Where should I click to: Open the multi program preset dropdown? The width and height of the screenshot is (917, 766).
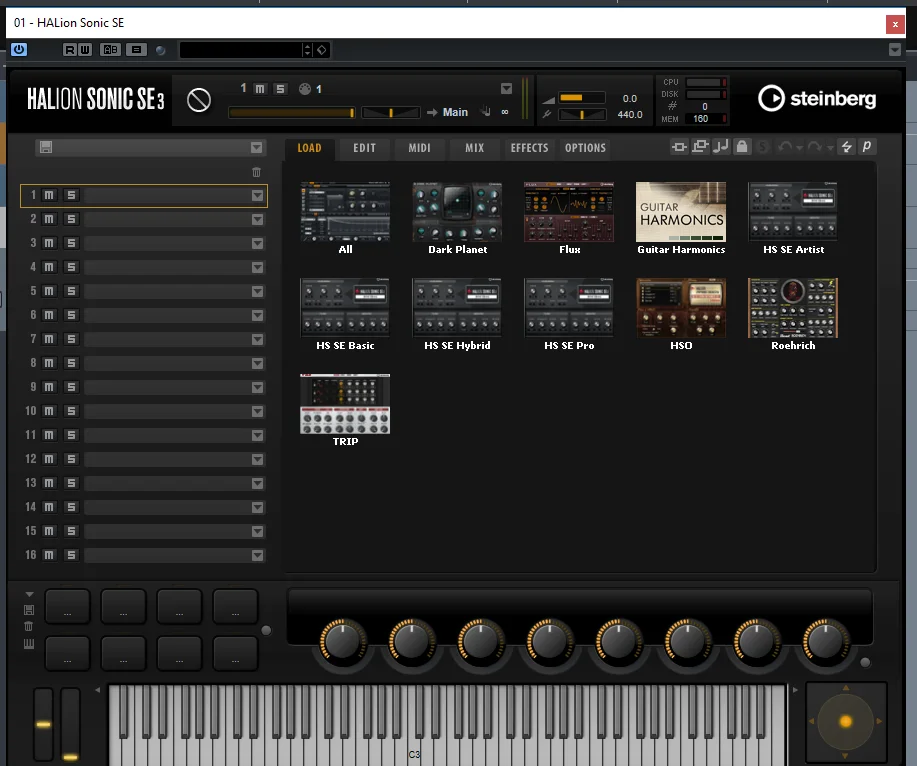(256, 147)
